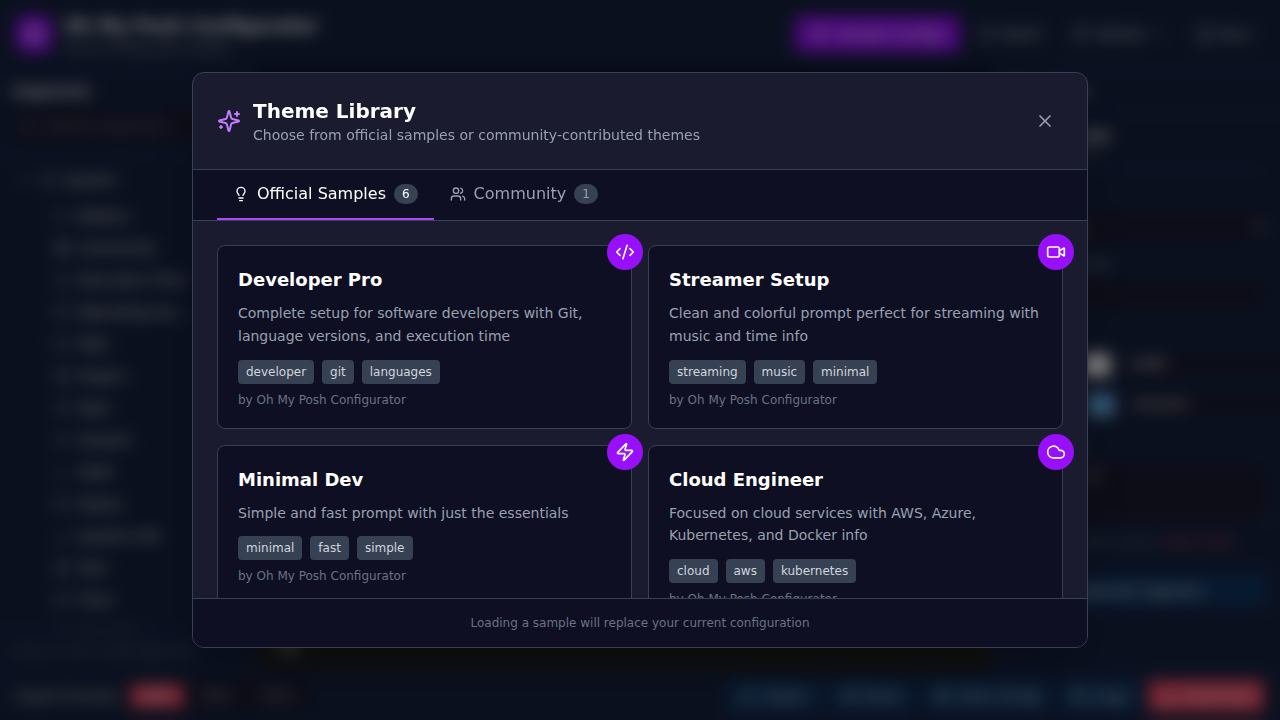Click the lightbulb icon in Official Samples tab
Screen dimensions: 1280x720
coord(240,194)
